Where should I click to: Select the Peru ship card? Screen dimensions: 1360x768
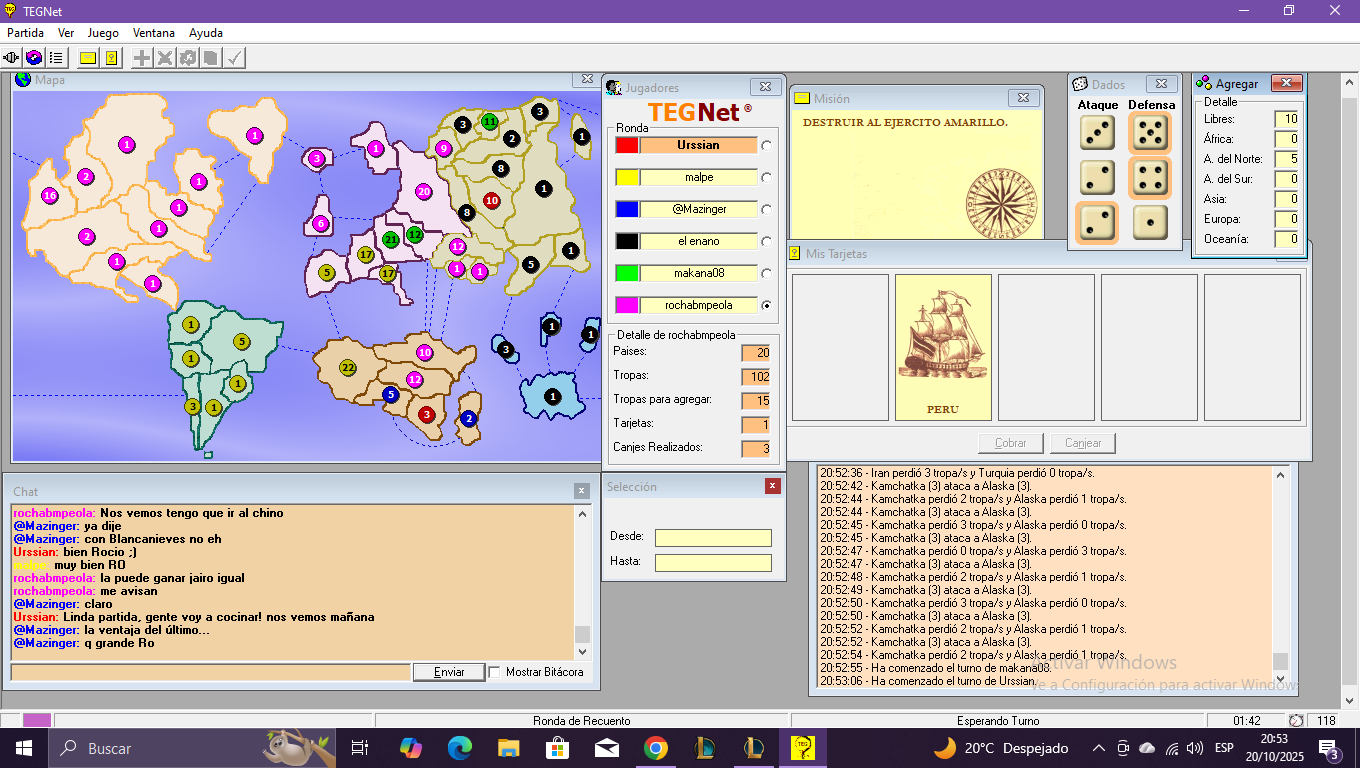tap(943, 347)
